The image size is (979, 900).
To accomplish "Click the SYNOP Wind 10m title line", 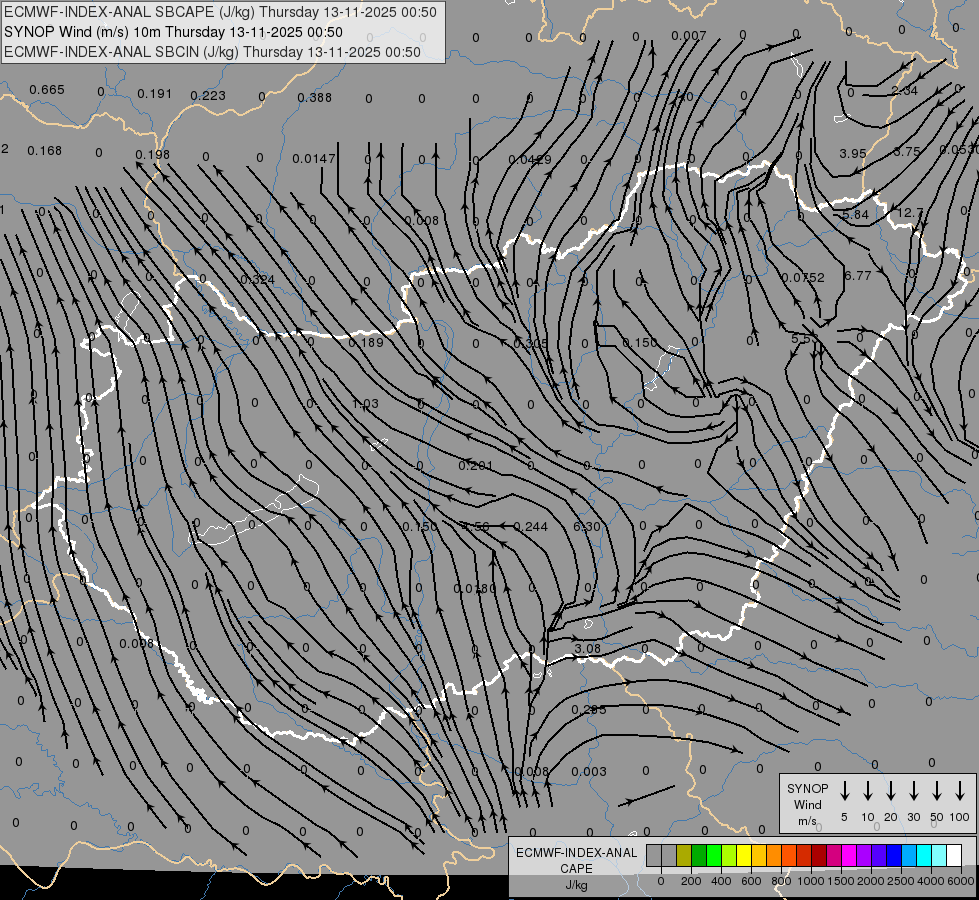I will tap(174, 32).
